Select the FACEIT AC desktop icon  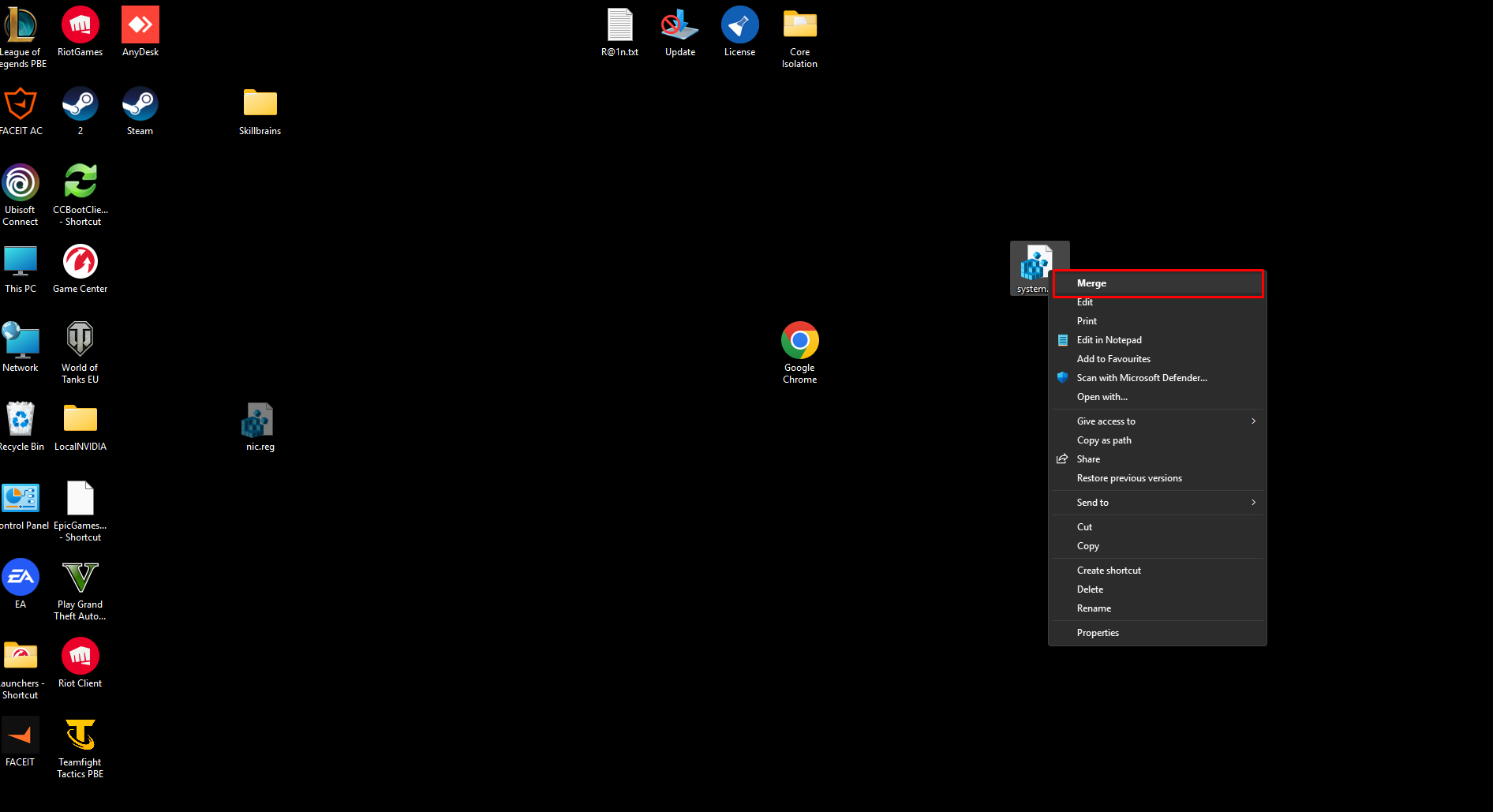pyautogui.click(x=21, y=111)
